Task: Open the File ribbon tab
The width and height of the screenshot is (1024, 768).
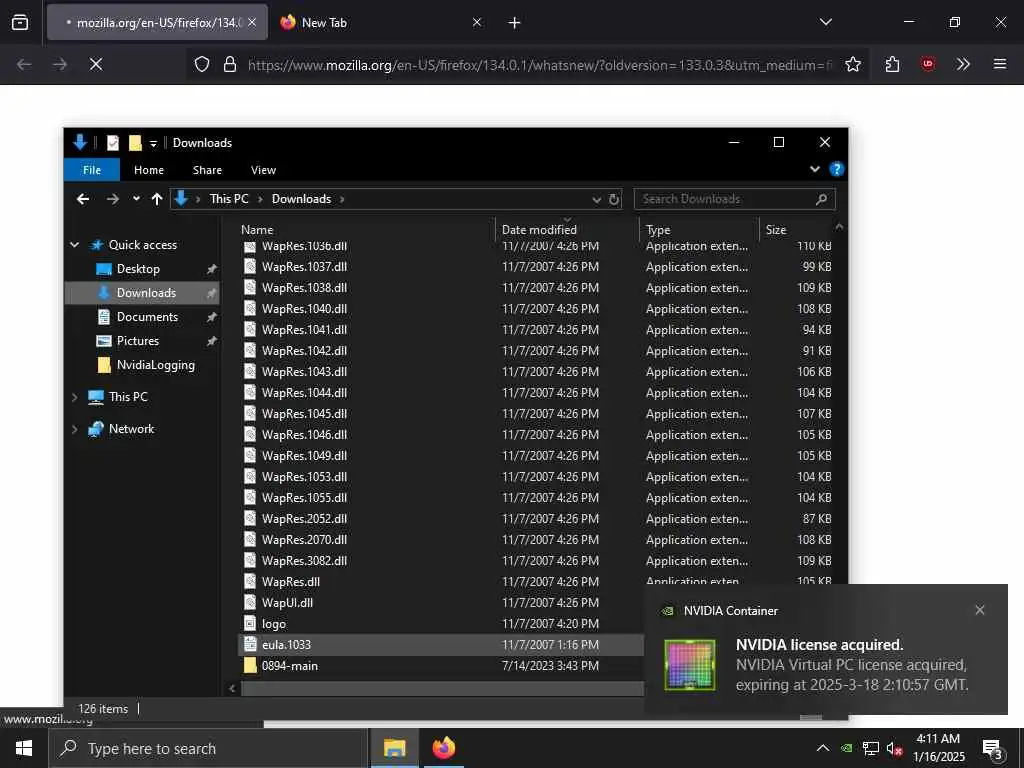Action: [91, 170]
